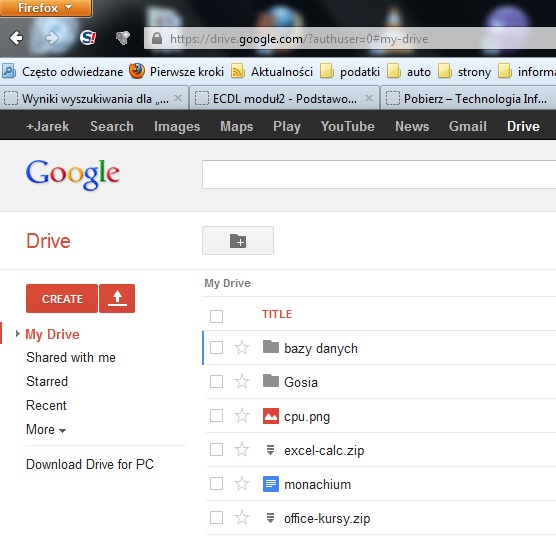Sort by the TITLE column header
Image resolution: width=556 pixels, height=537 pixels.
(x=277, y=314)
